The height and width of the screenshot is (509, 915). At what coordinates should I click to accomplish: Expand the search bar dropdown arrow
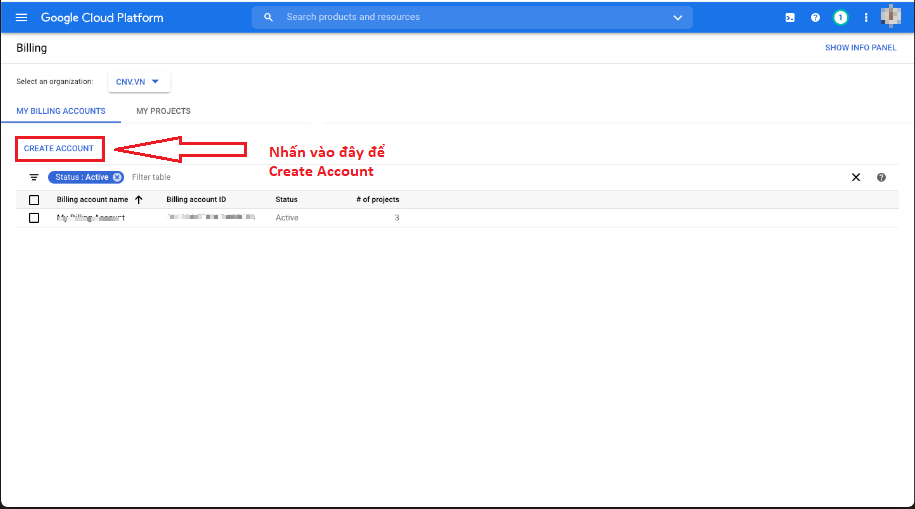pyautogui.click(x=677, y=18)
